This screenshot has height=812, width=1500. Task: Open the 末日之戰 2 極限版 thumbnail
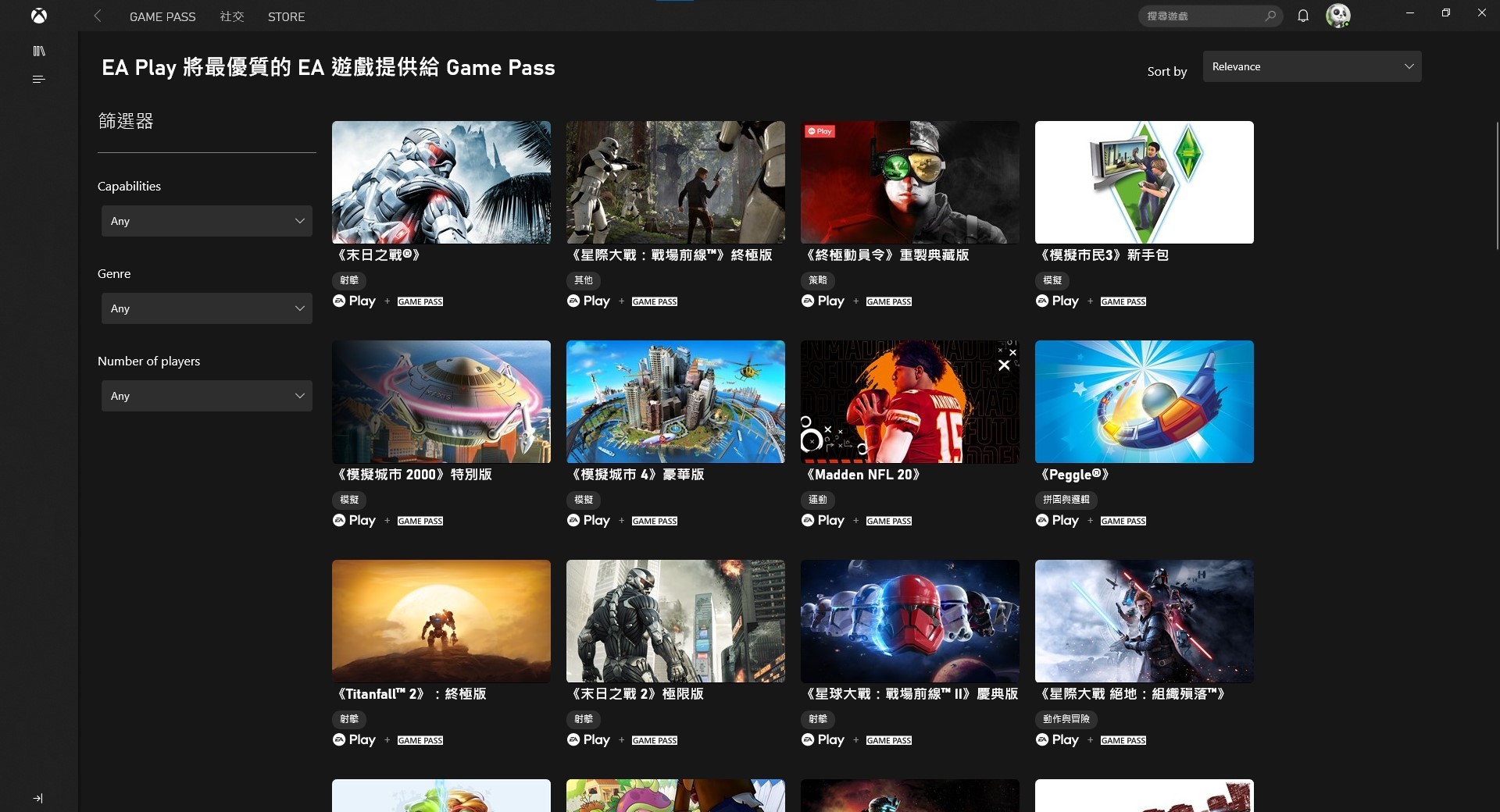[676, 621]
